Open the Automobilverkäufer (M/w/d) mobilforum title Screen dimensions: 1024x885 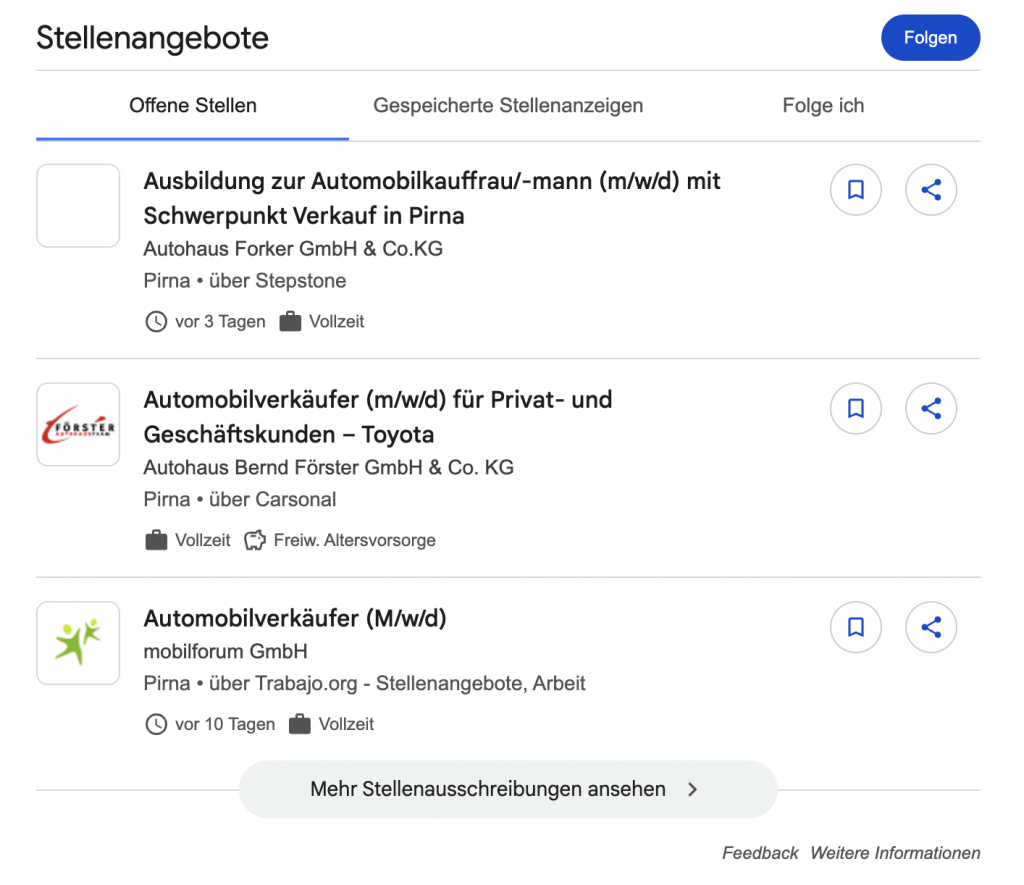tap(295, 618)
